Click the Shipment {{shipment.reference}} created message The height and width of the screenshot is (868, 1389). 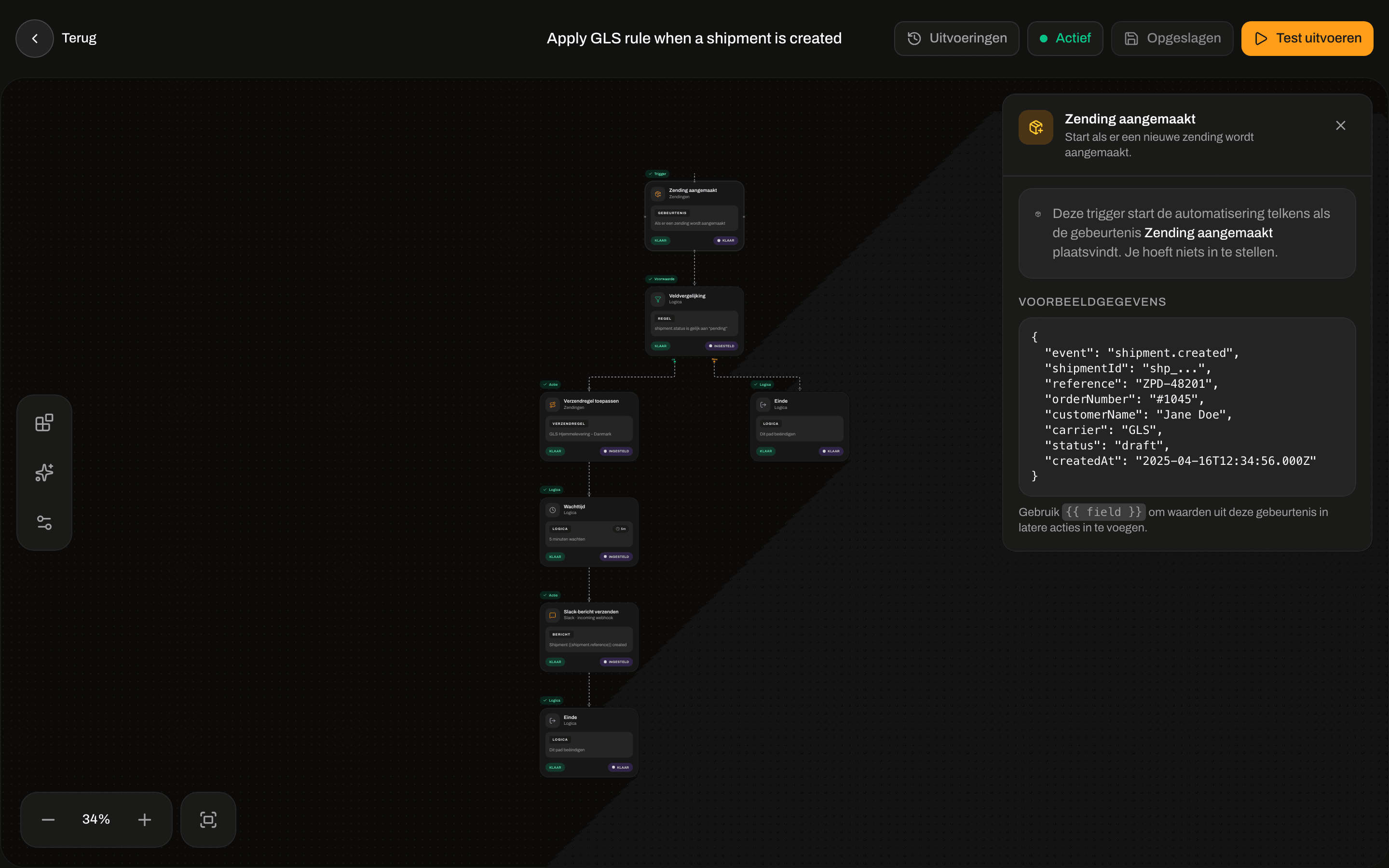[588, 645]
